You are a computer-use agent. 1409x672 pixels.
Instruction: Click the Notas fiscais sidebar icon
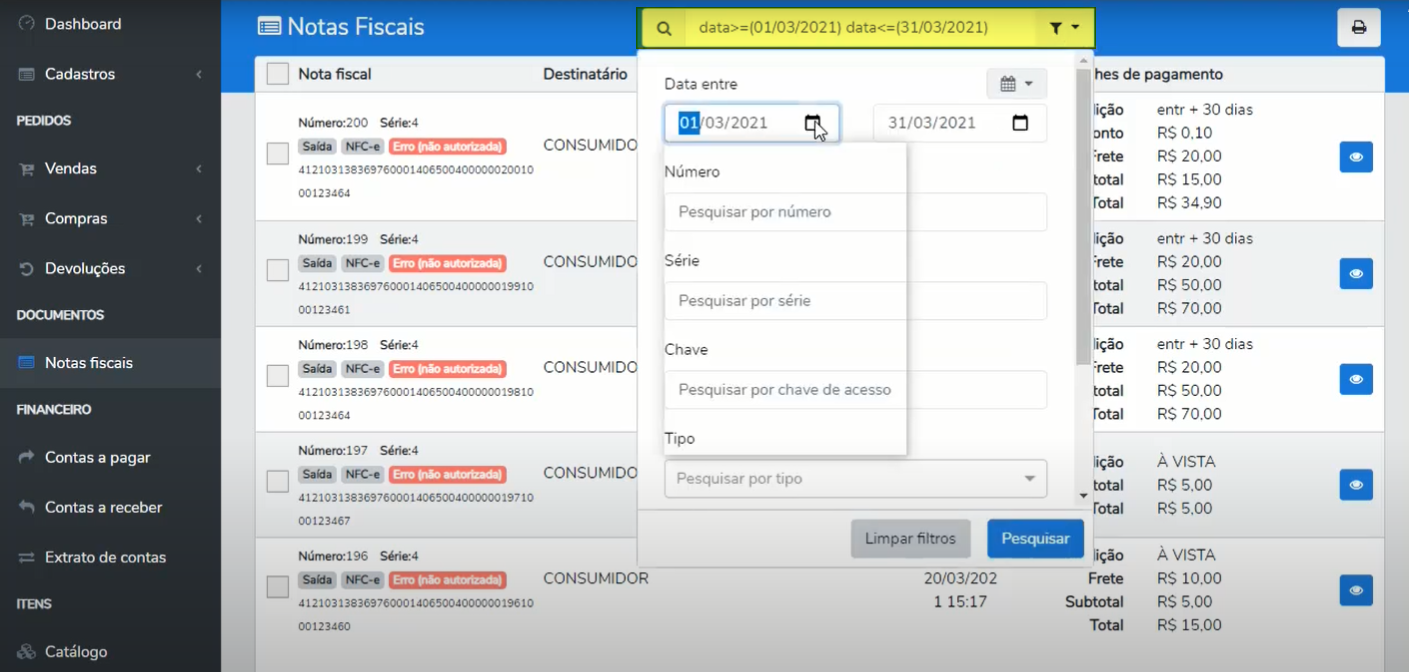(x=26, y=363)
